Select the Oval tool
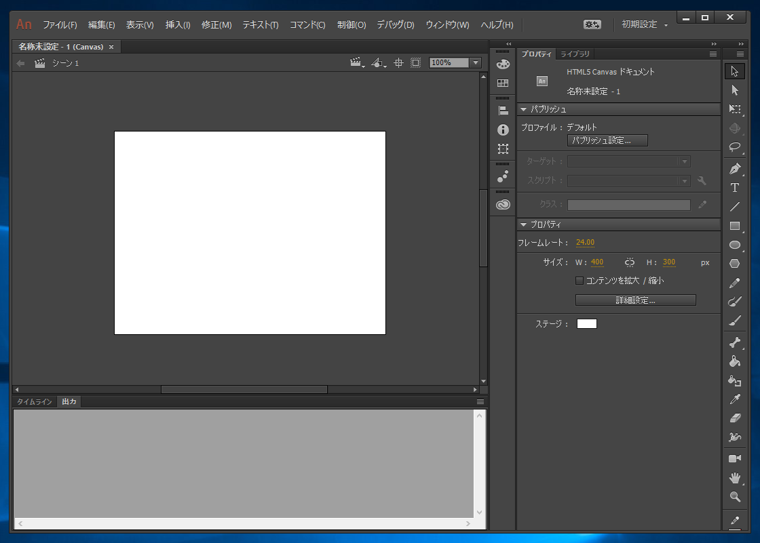 point(735,245)
